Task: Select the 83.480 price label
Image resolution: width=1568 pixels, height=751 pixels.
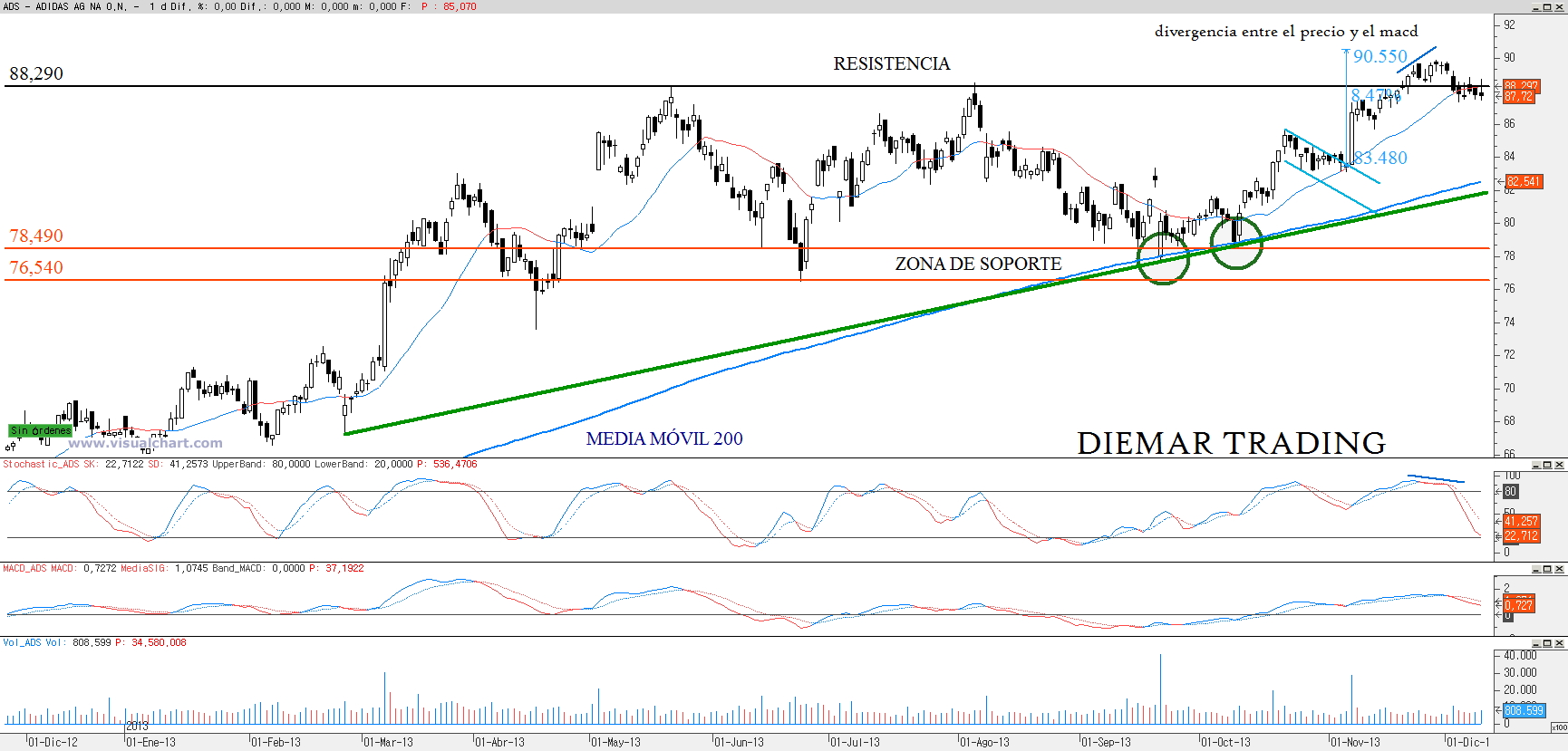Action: click(1380, 158)
